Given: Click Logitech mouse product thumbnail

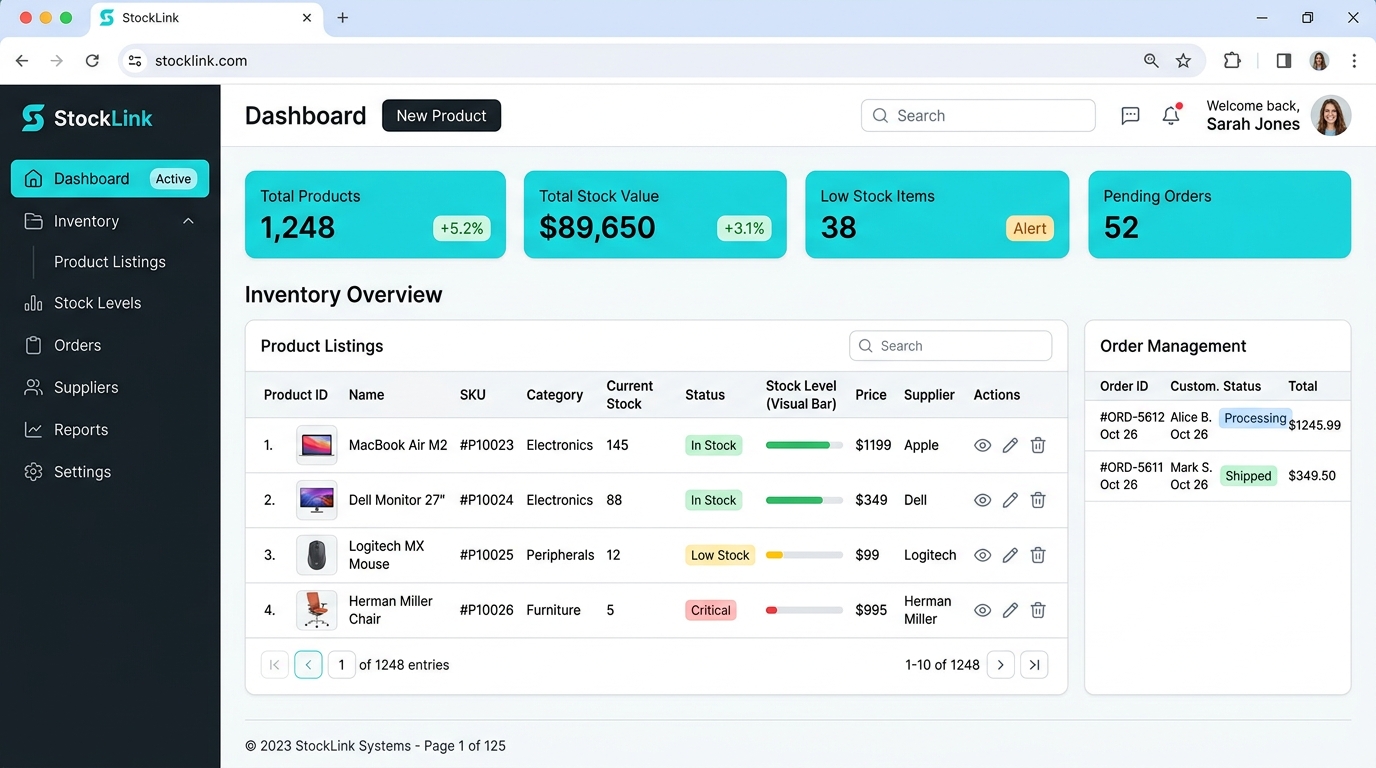Looking at the screenshot, I should click(x=316, y=555).
